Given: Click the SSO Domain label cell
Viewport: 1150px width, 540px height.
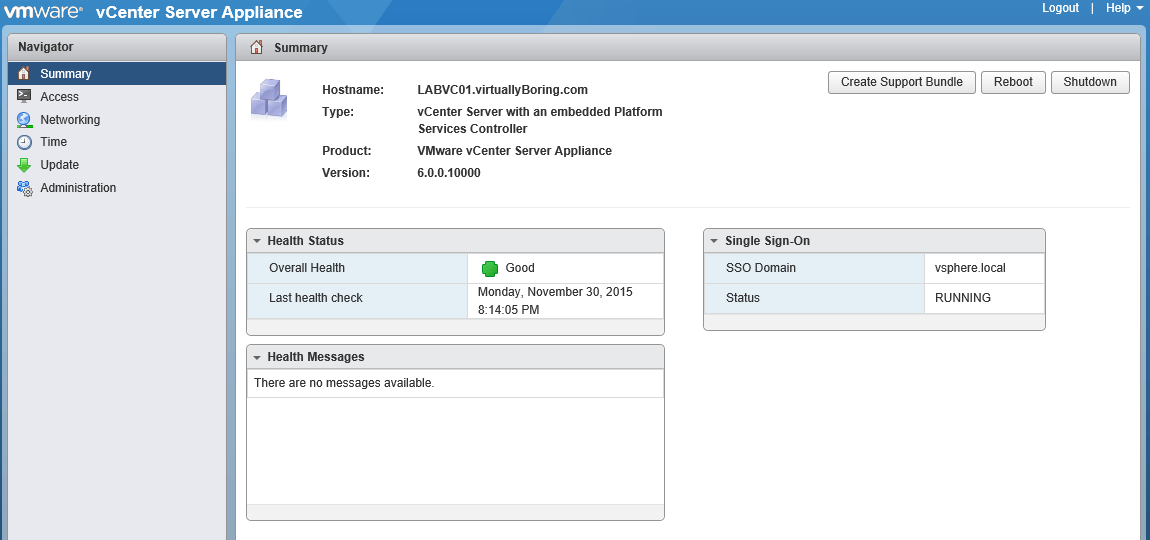Looking at the screenshot, I should tap(815, 269).
